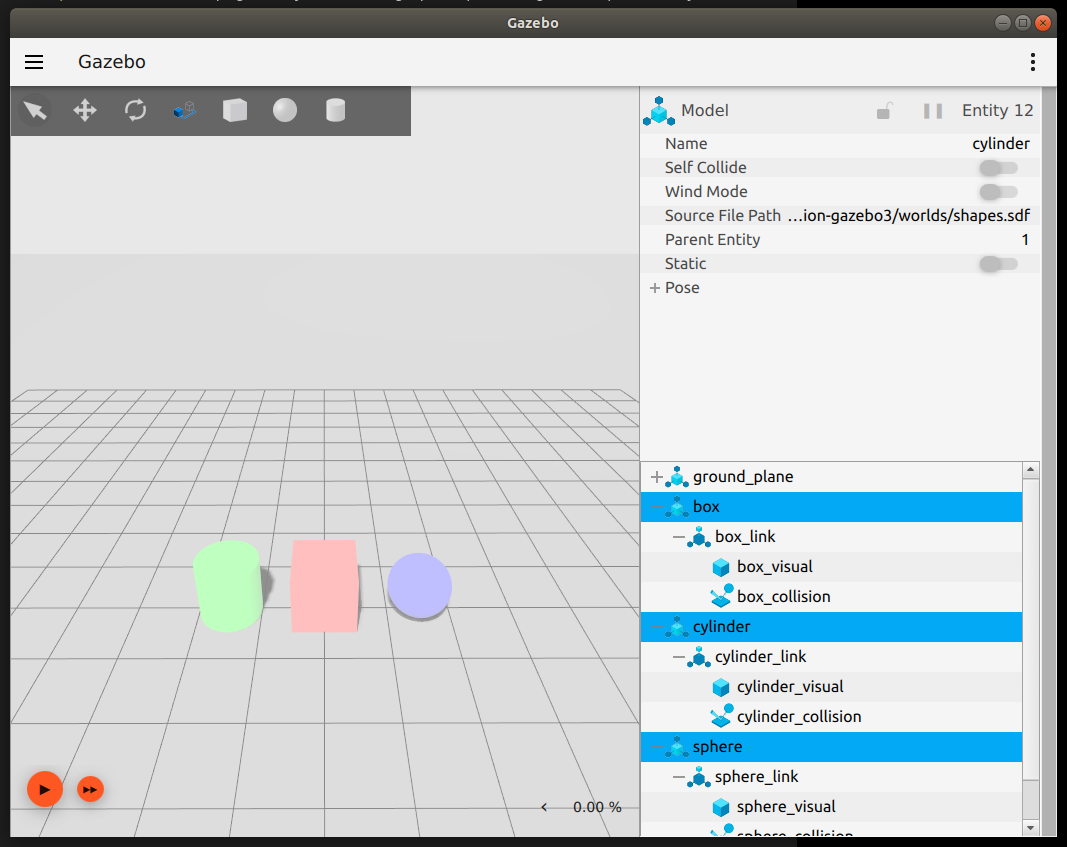The width and height of the screenshot is (1067, 847).
Task: Insert a cylinder shape
Action: click(x=335, y=110)
